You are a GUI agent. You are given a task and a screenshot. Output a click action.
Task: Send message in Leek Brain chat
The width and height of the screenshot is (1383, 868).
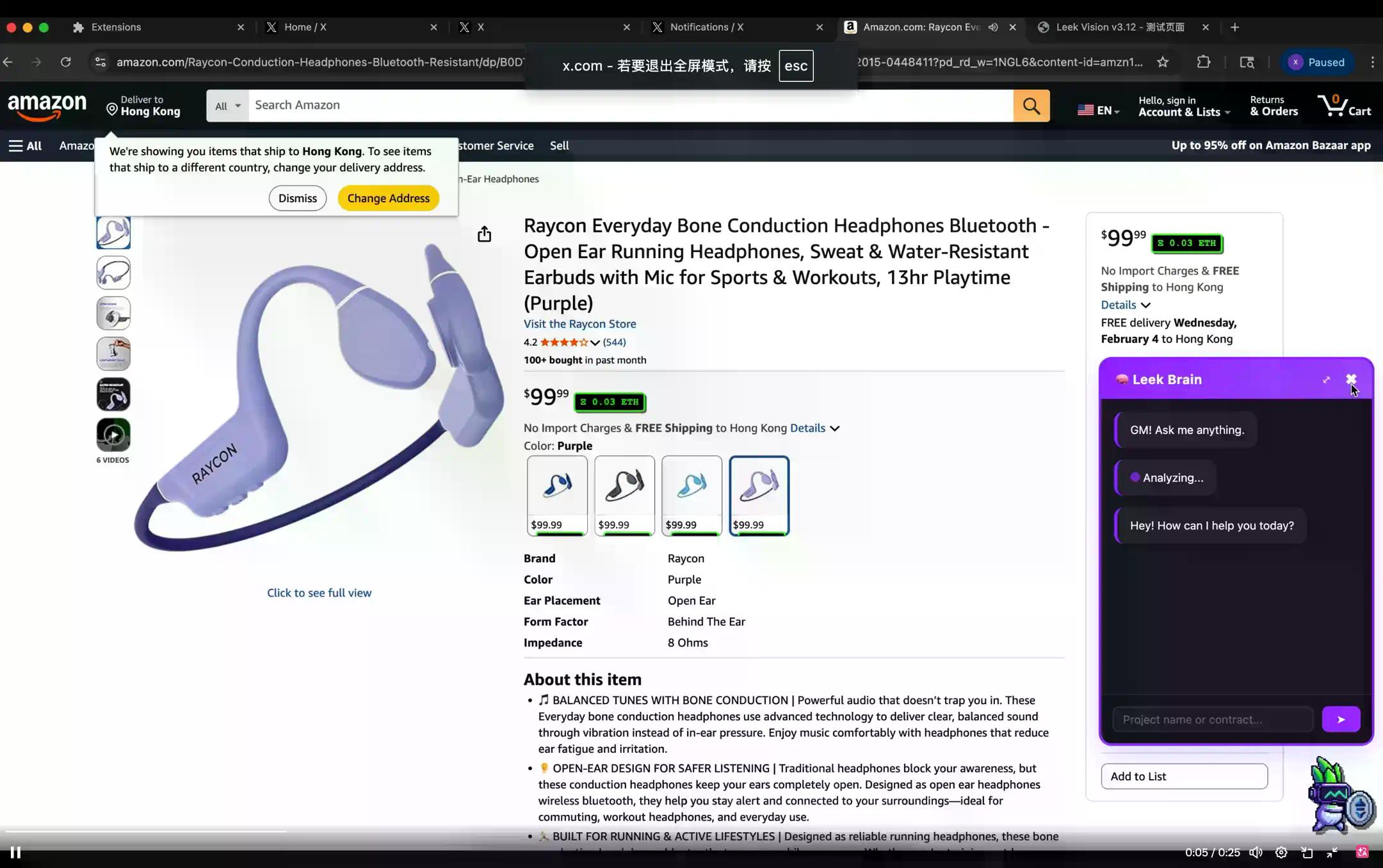(x=1340, y=719)
